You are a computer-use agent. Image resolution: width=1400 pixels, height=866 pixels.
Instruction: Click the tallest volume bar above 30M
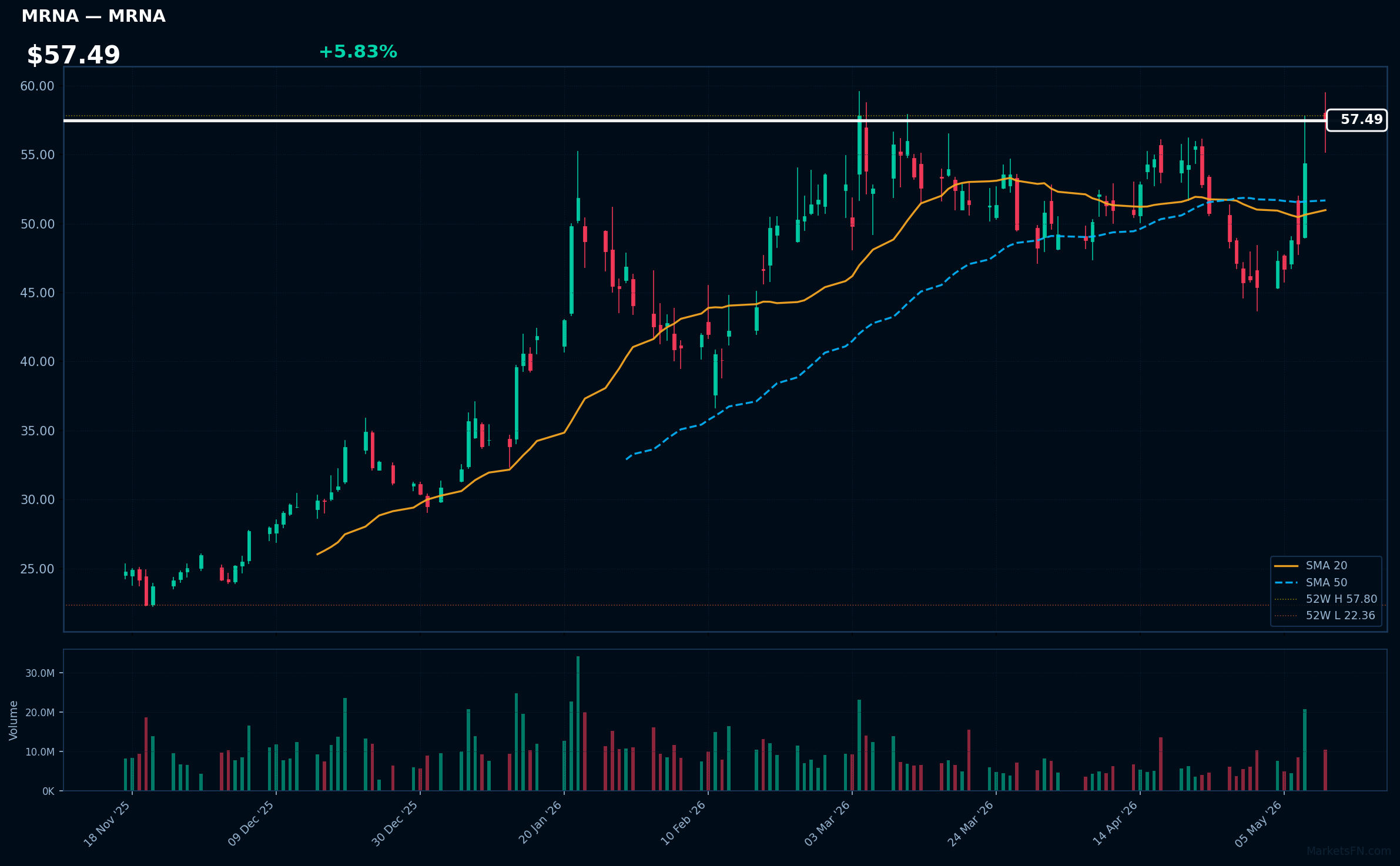point(578,723)
